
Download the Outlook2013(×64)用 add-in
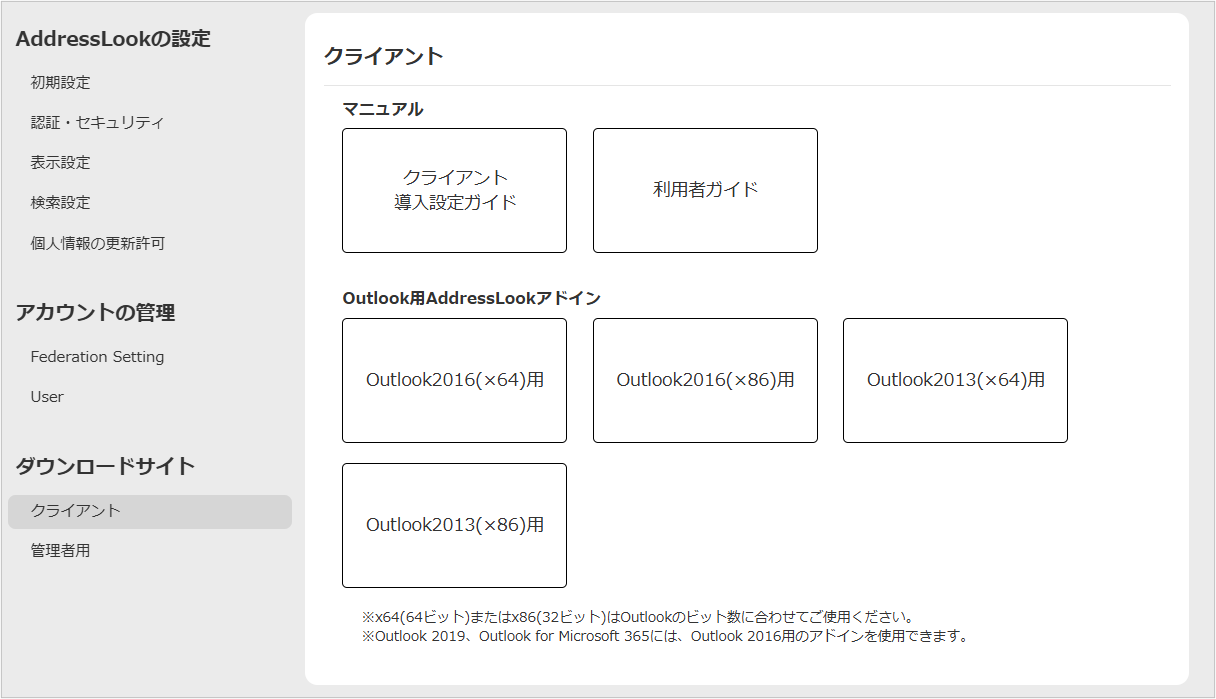pos(955,380)
